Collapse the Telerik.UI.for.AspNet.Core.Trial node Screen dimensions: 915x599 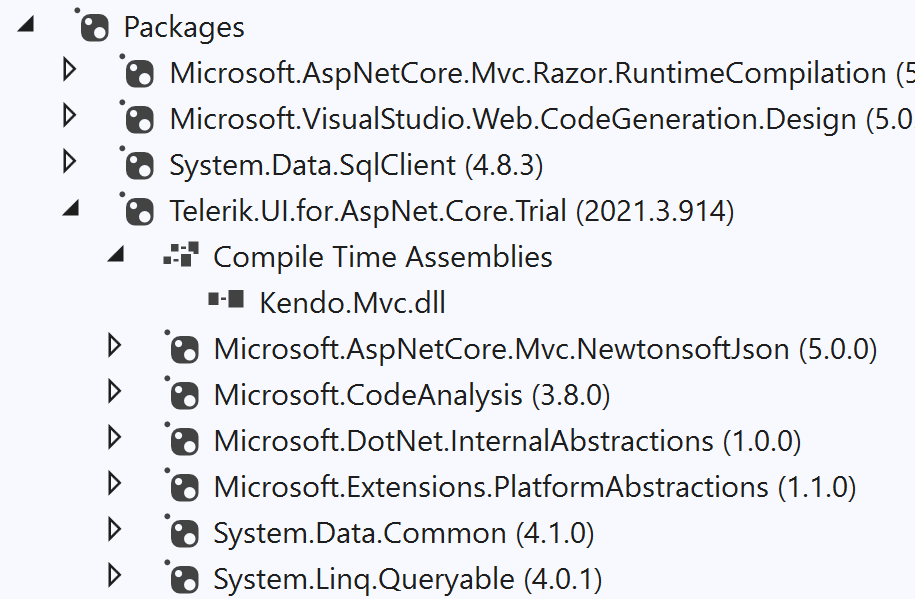click(71, 209)
